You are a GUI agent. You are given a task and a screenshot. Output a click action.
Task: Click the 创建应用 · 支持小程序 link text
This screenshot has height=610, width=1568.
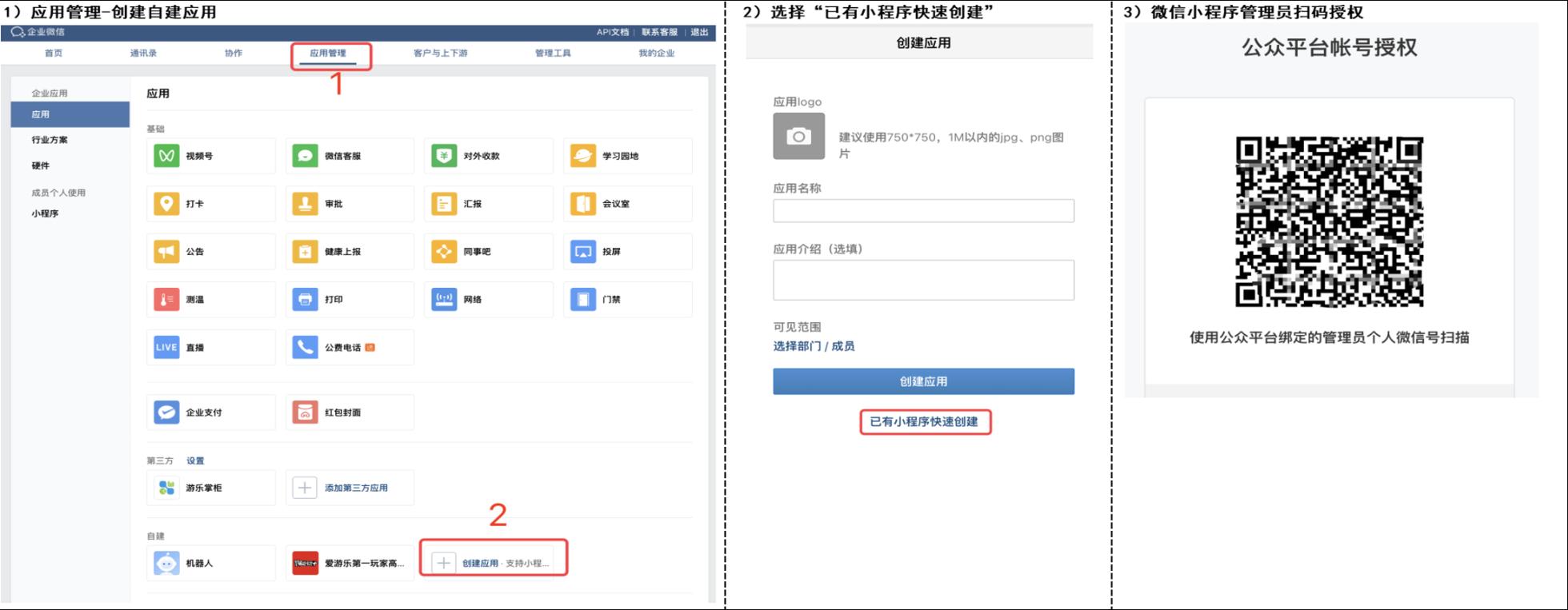point(506,563)
